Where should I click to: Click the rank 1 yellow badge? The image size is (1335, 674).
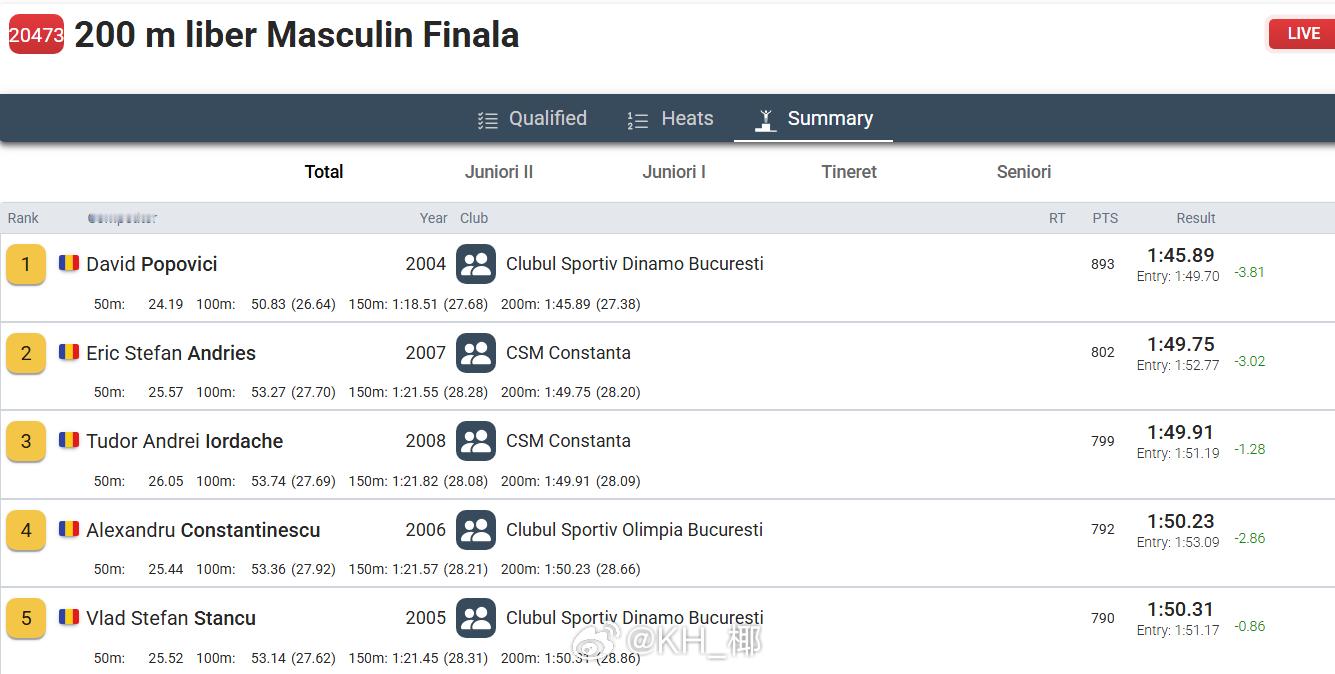point(26,265)
